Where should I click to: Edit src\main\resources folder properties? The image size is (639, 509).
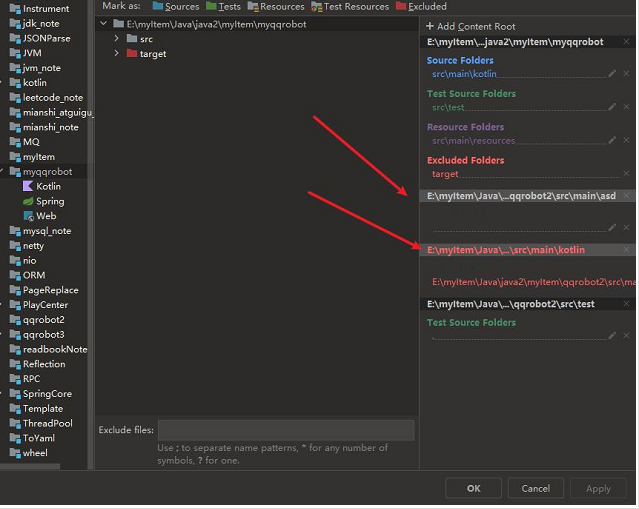(612, 140)
